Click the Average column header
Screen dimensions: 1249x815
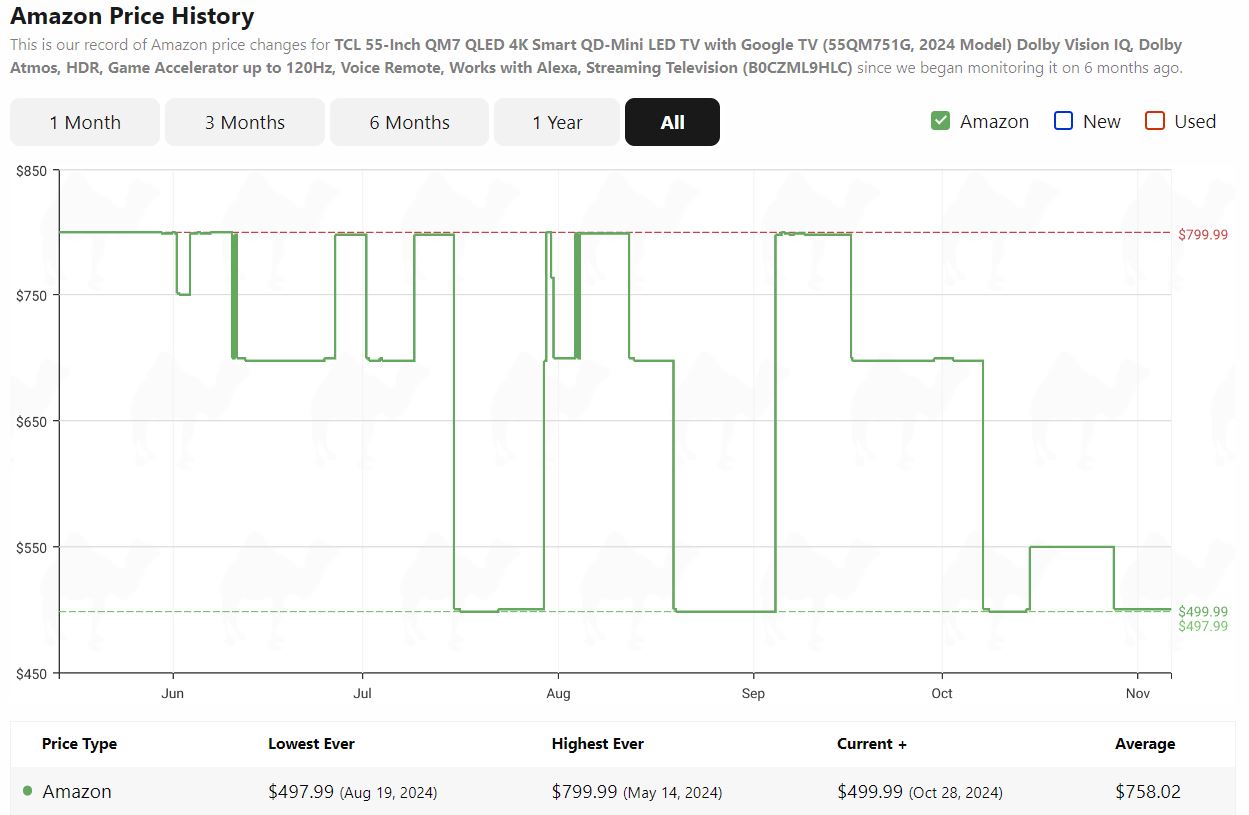[1145, 744]
